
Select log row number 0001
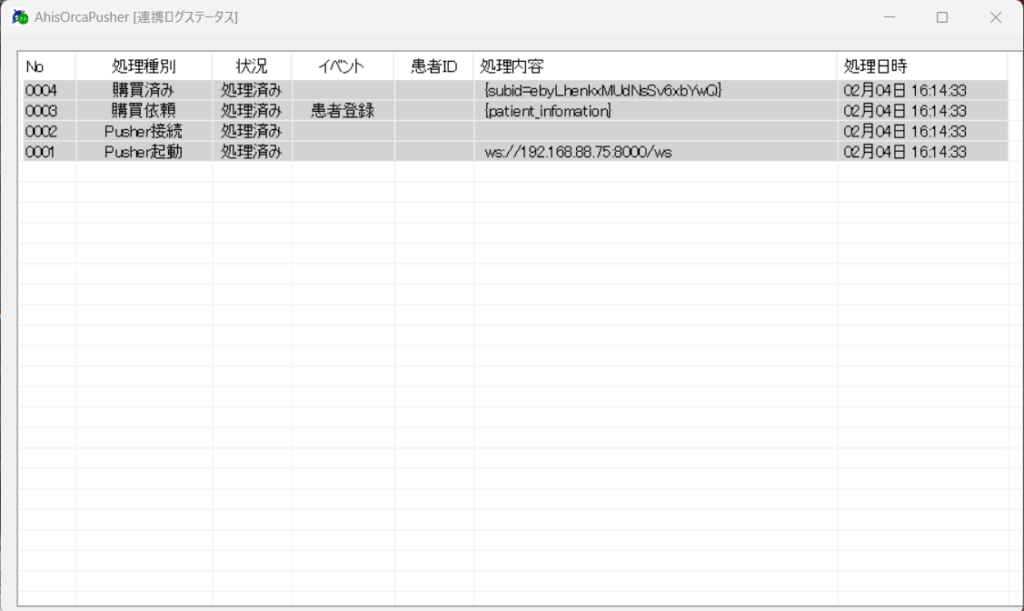[41, 152]
